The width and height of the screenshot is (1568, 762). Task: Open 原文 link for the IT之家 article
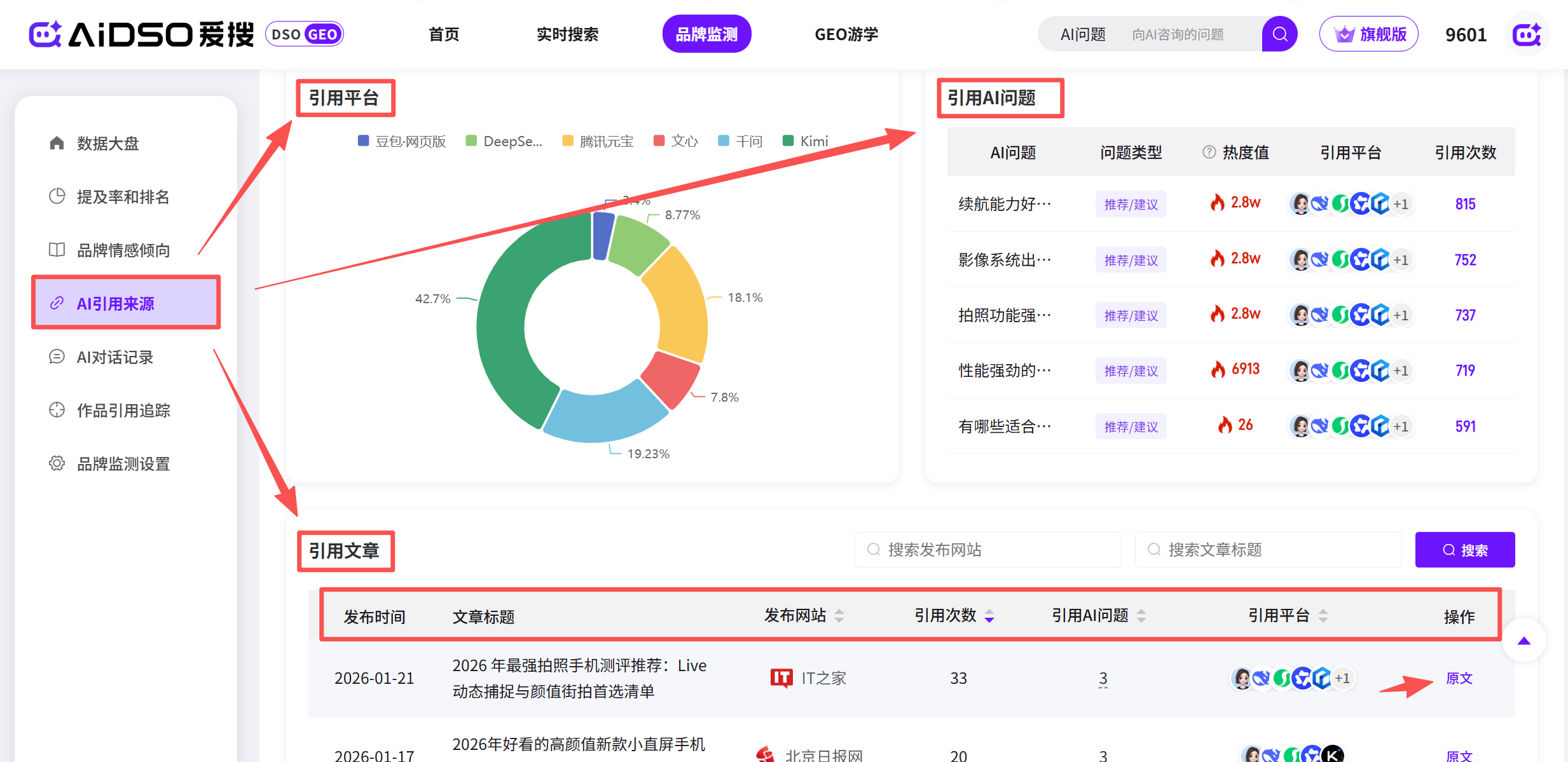point(1459,678)
